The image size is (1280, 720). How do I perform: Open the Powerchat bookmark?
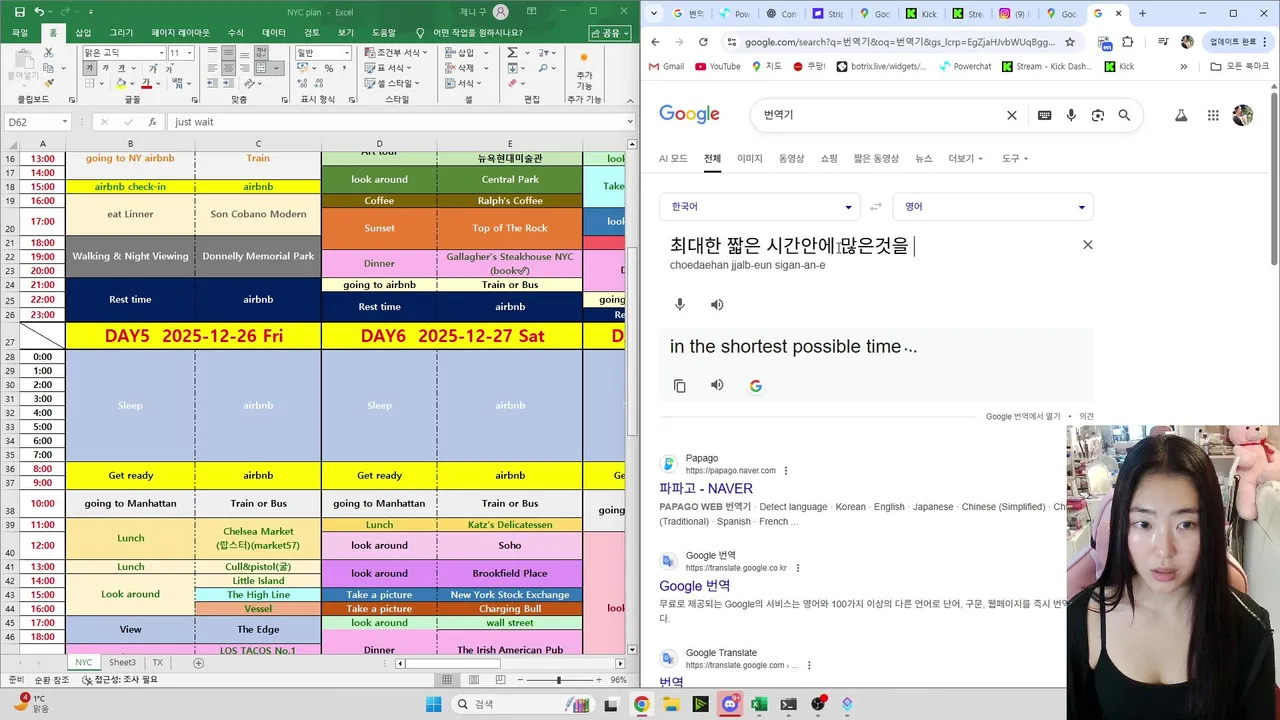coord(965,67)
